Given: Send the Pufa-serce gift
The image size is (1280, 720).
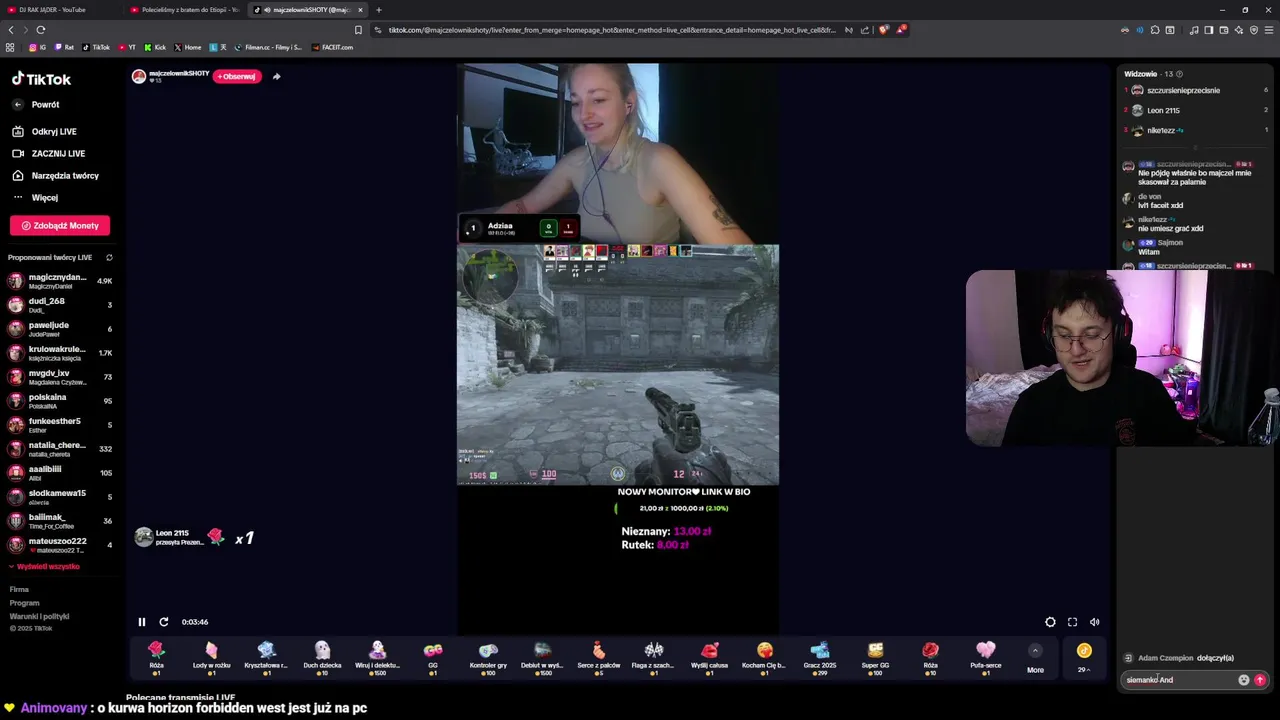Looking at the screenshot, I should [x=985, y=659].
